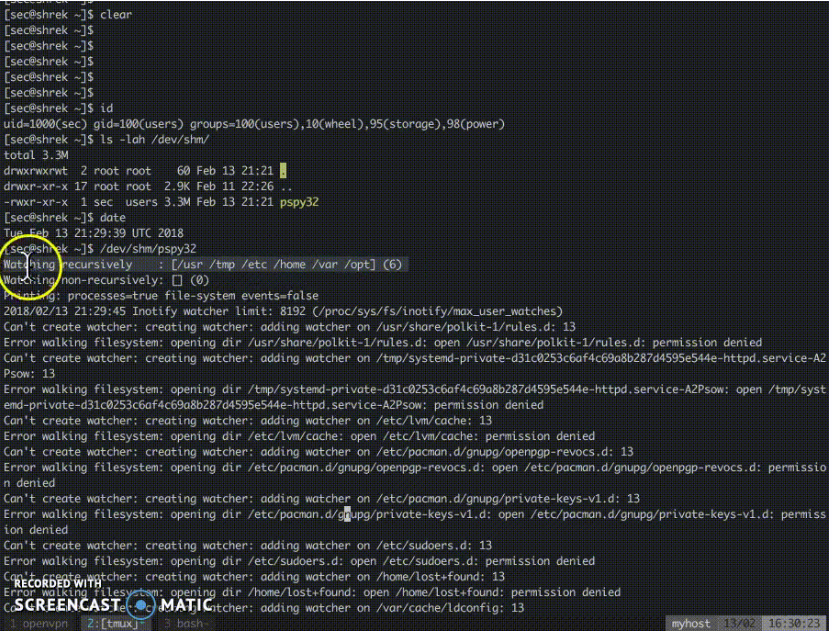The image size is (832, 631).
Task: Click the date command at prompt
Action: pos(111,218)
